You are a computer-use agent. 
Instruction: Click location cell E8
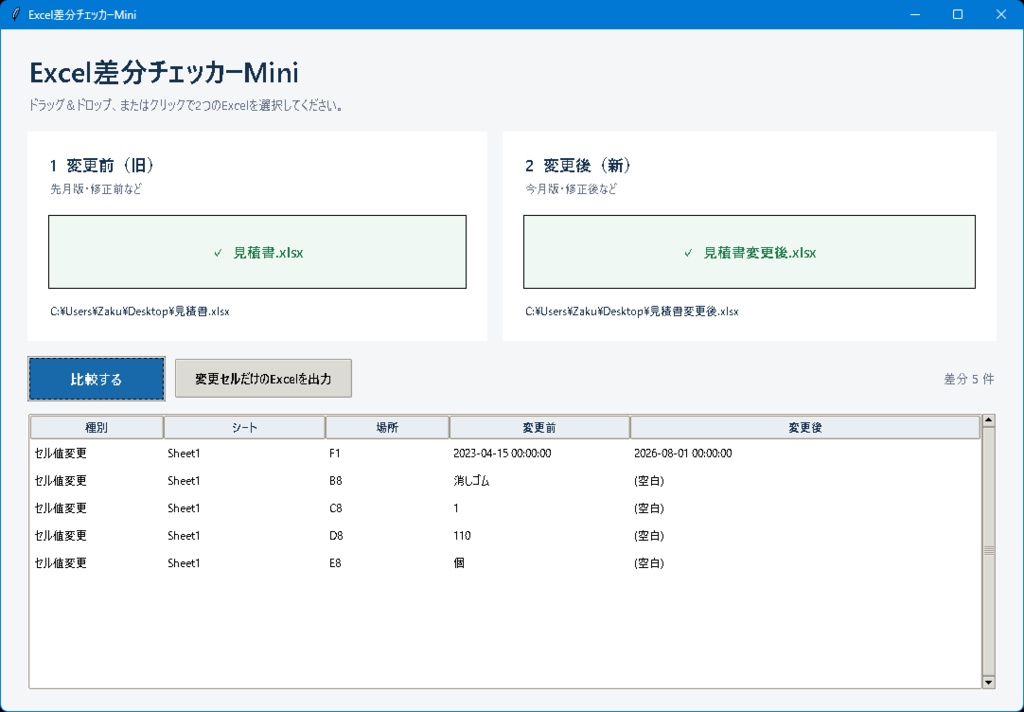click(335, 563)
